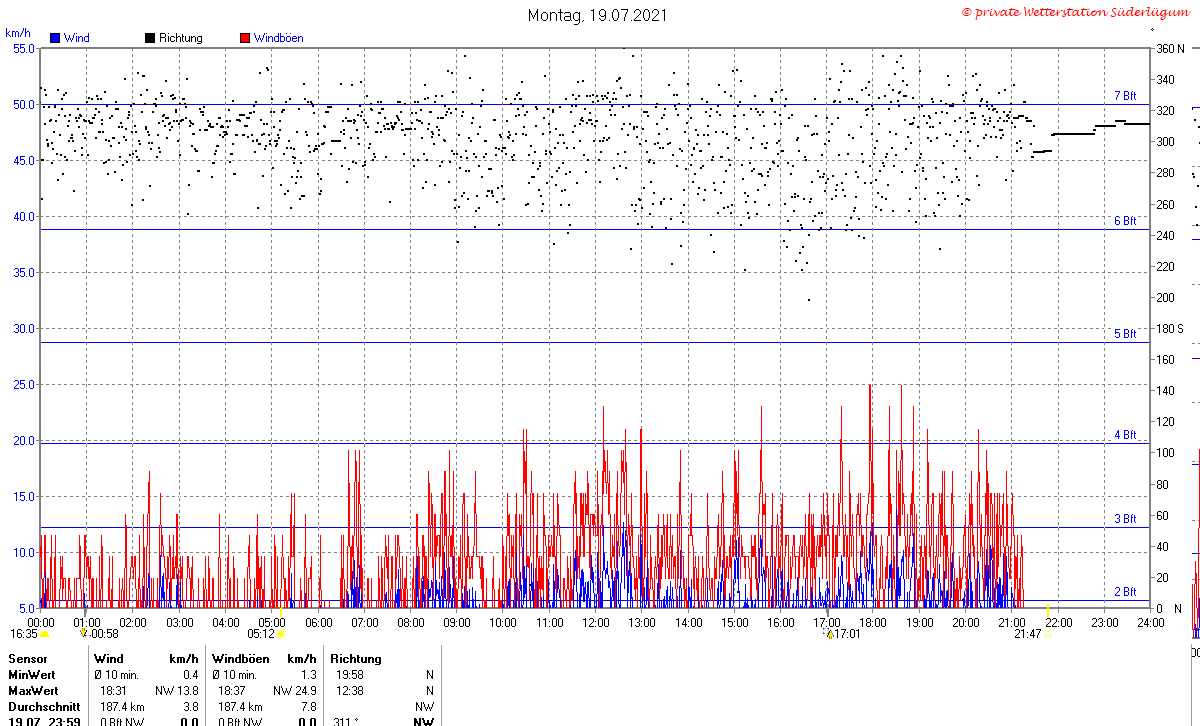Click the 360 N direction axis label

[1170, 48]
